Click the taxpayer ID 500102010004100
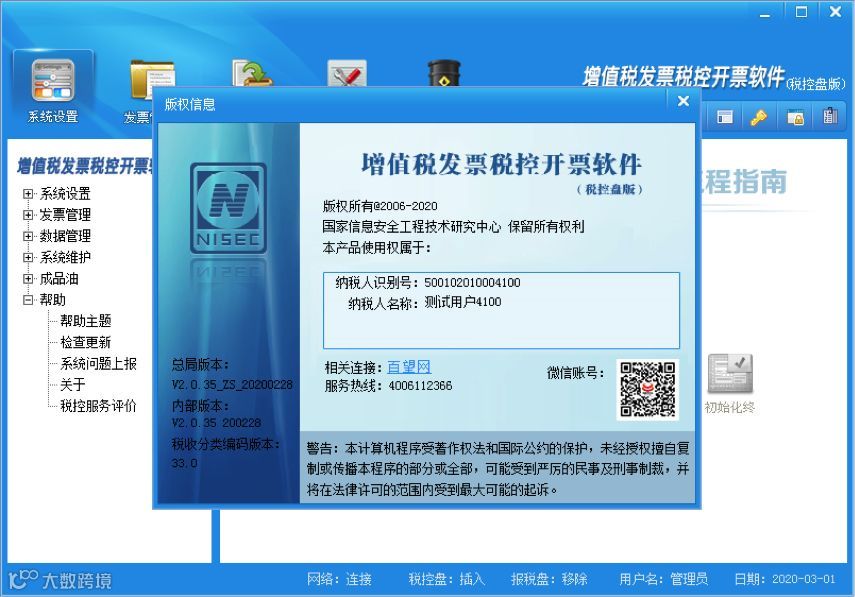Screen dimensions: 855x597 point(472,282)
